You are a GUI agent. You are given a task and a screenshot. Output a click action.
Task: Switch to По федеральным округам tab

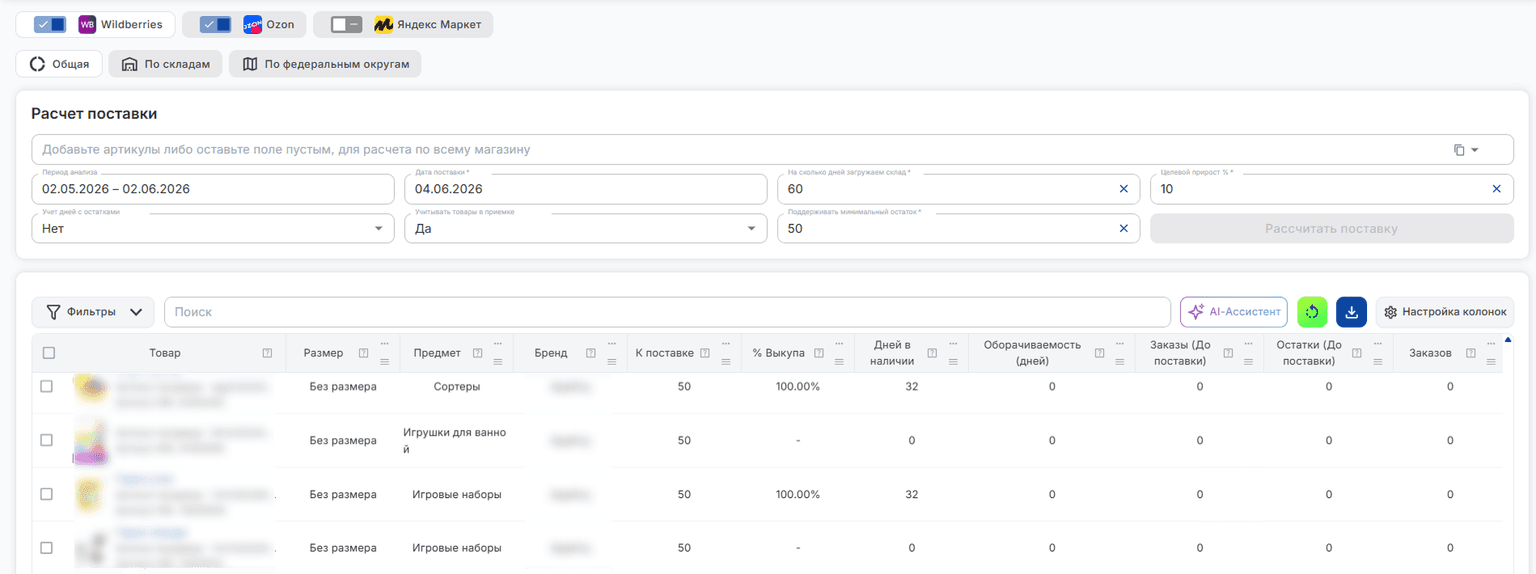325,64
